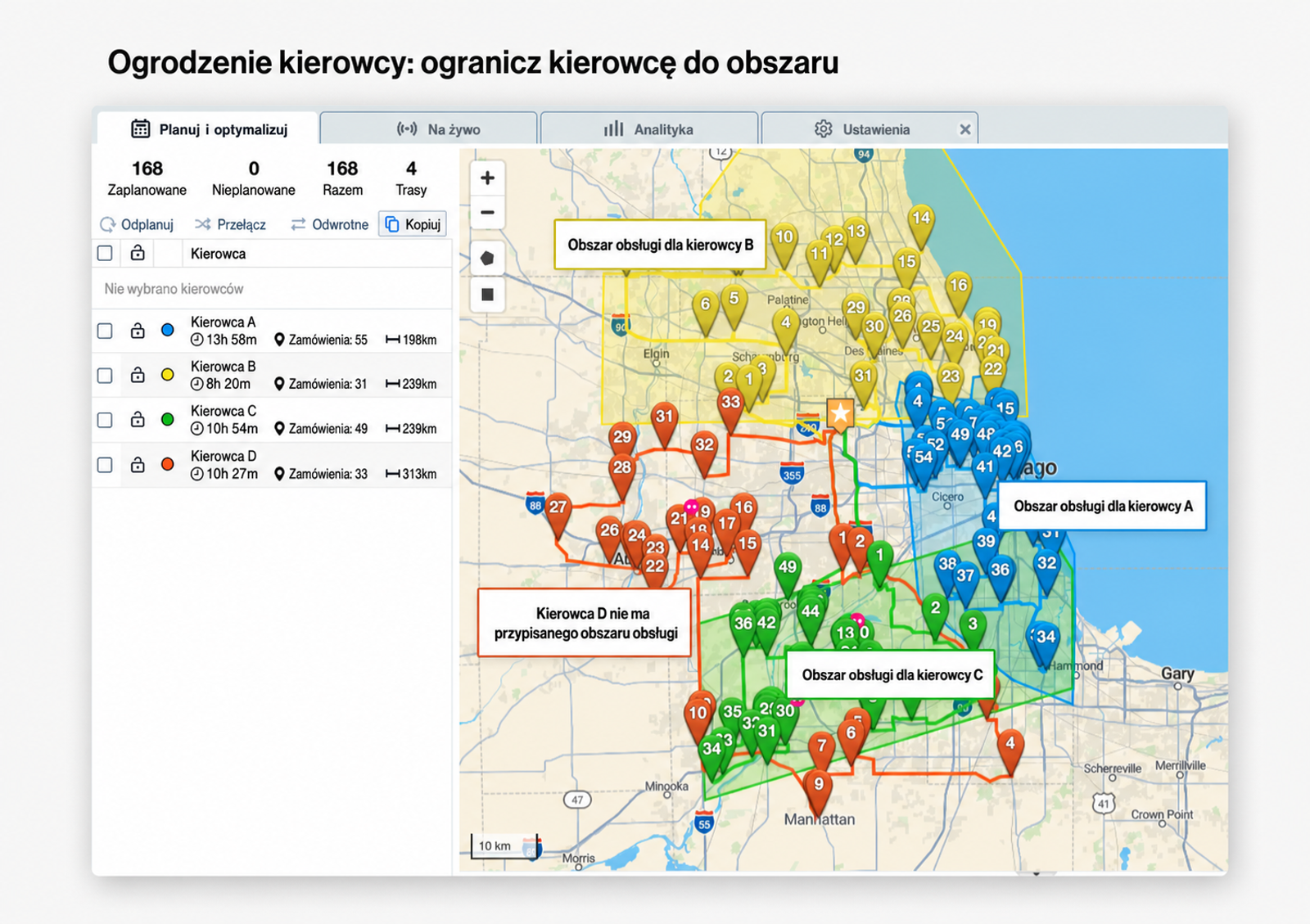The height and width of the screenshot is (924, 1310).
Task: Click blue map pin number 32
Action: (x=1046, y=570)
